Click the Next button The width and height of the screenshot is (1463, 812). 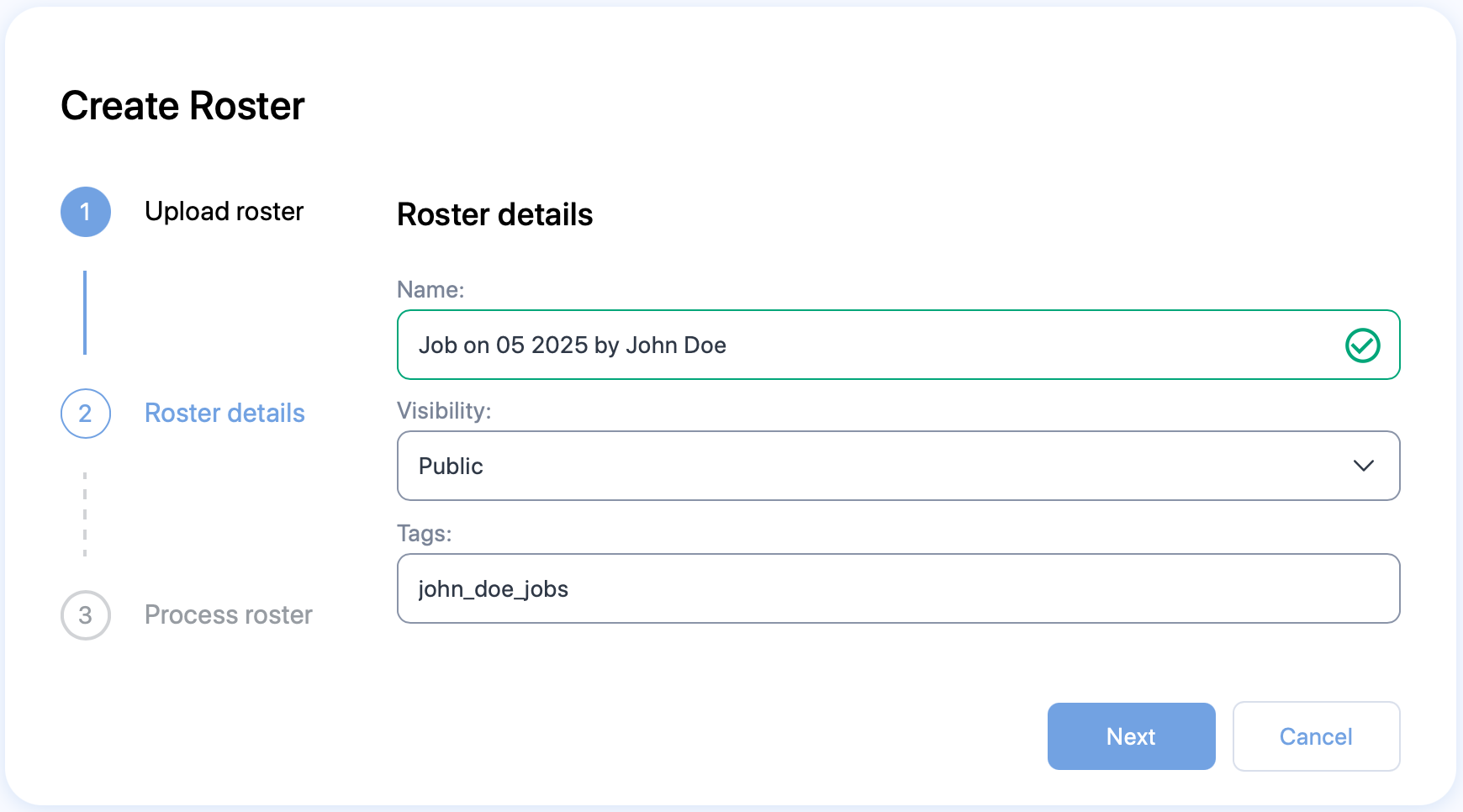pyautogui.click(x=1131, y=736)
